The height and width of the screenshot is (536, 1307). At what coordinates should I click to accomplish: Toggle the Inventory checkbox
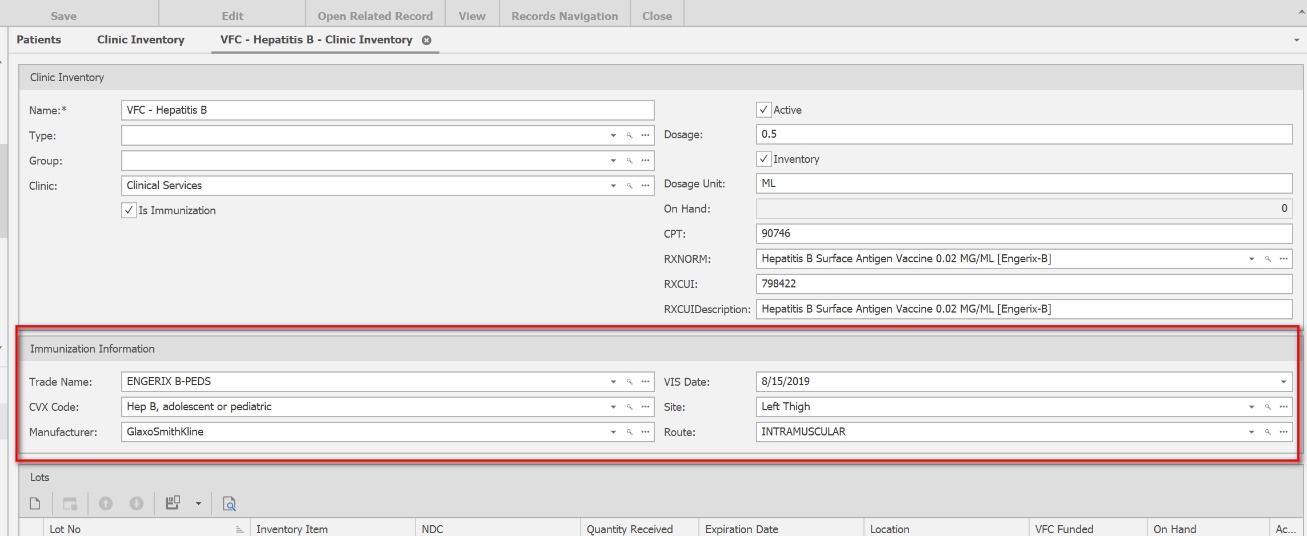[765, 159]
